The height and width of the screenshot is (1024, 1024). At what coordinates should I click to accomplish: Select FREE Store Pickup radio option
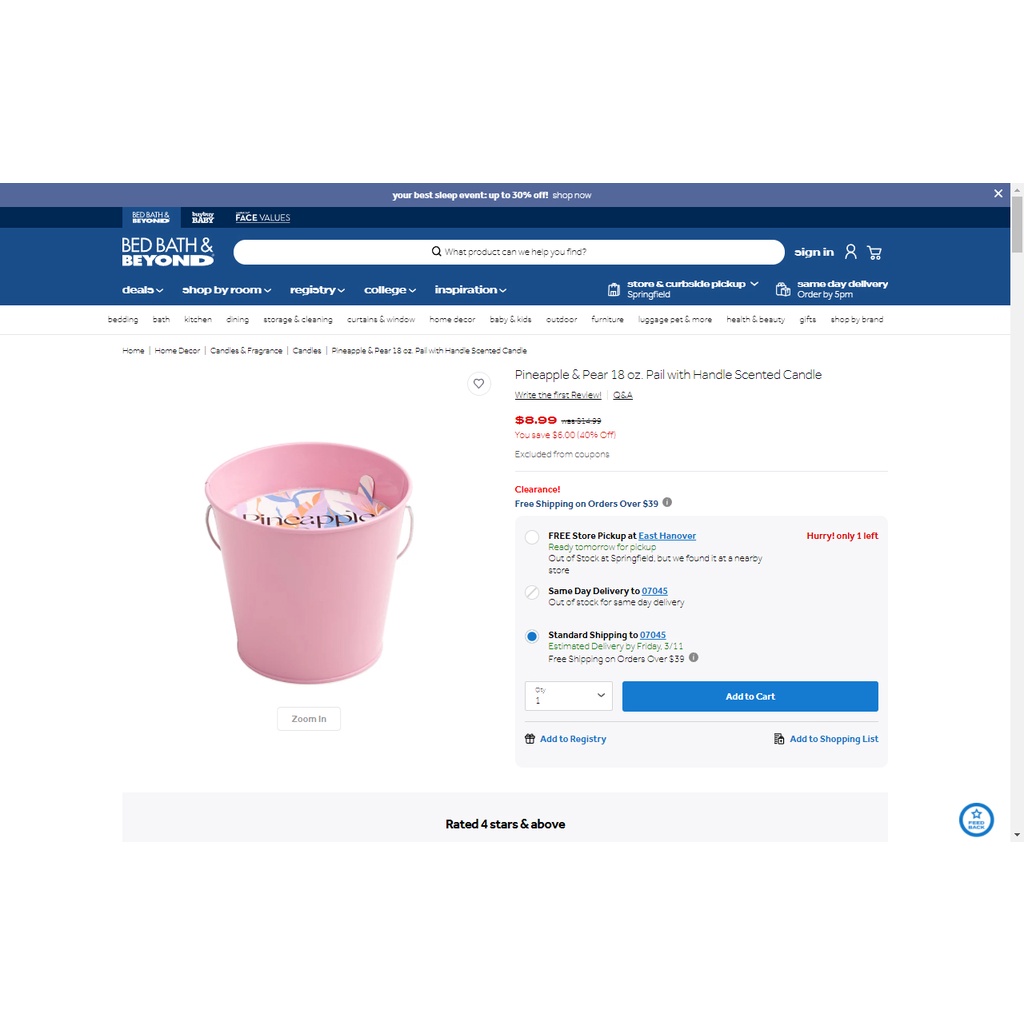(532, 537)
